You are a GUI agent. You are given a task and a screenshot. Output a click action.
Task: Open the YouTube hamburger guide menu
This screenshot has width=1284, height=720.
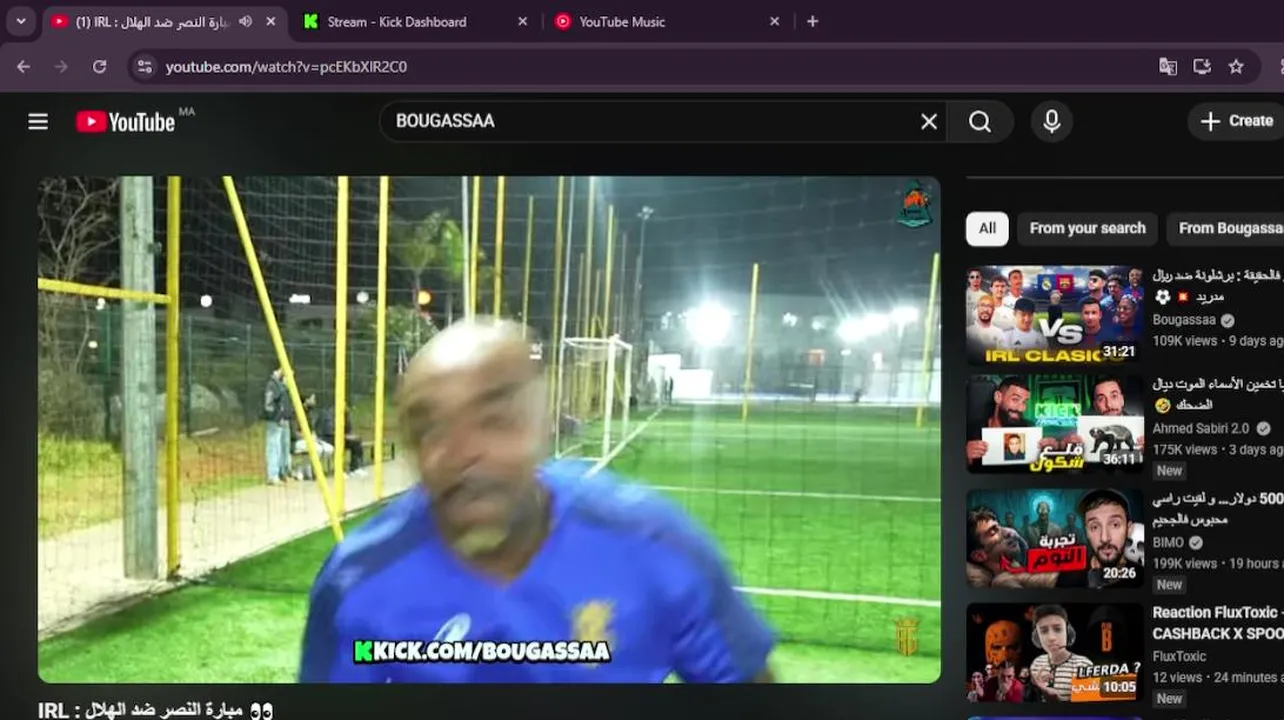pyautogui.click(x=38, y=121)
